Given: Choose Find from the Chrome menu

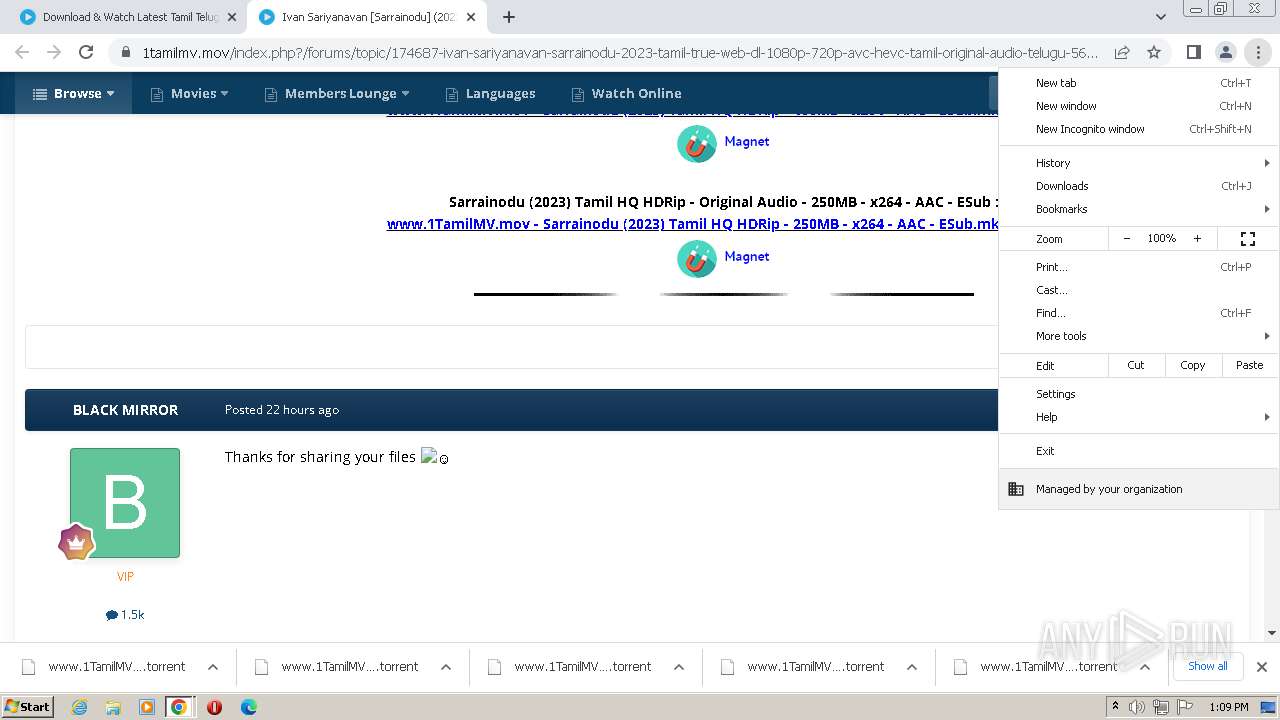Looking at the screenshot, I should click(1138, 313).
